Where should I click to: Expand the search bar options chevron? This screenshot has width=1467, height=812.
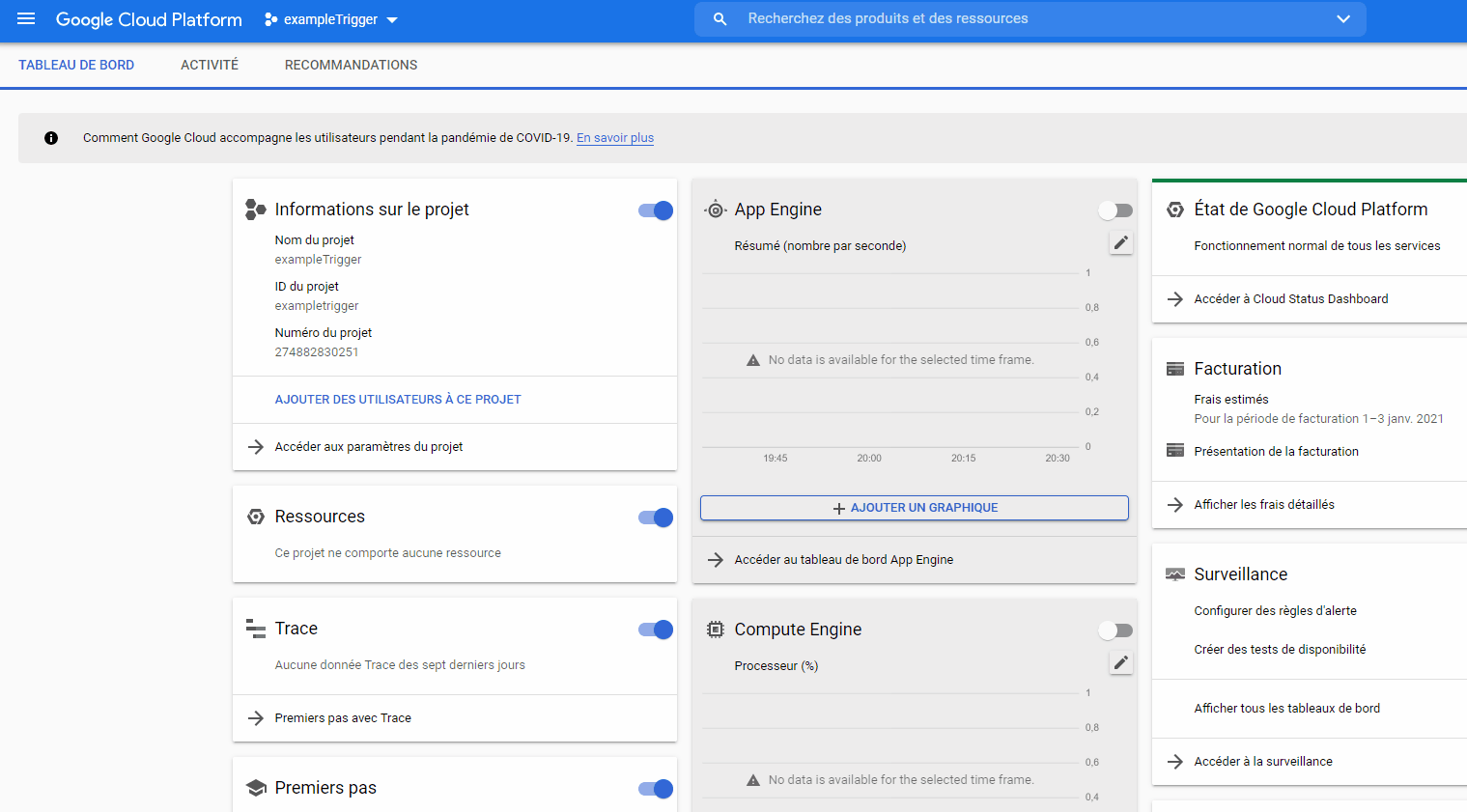coord(1343,19)
